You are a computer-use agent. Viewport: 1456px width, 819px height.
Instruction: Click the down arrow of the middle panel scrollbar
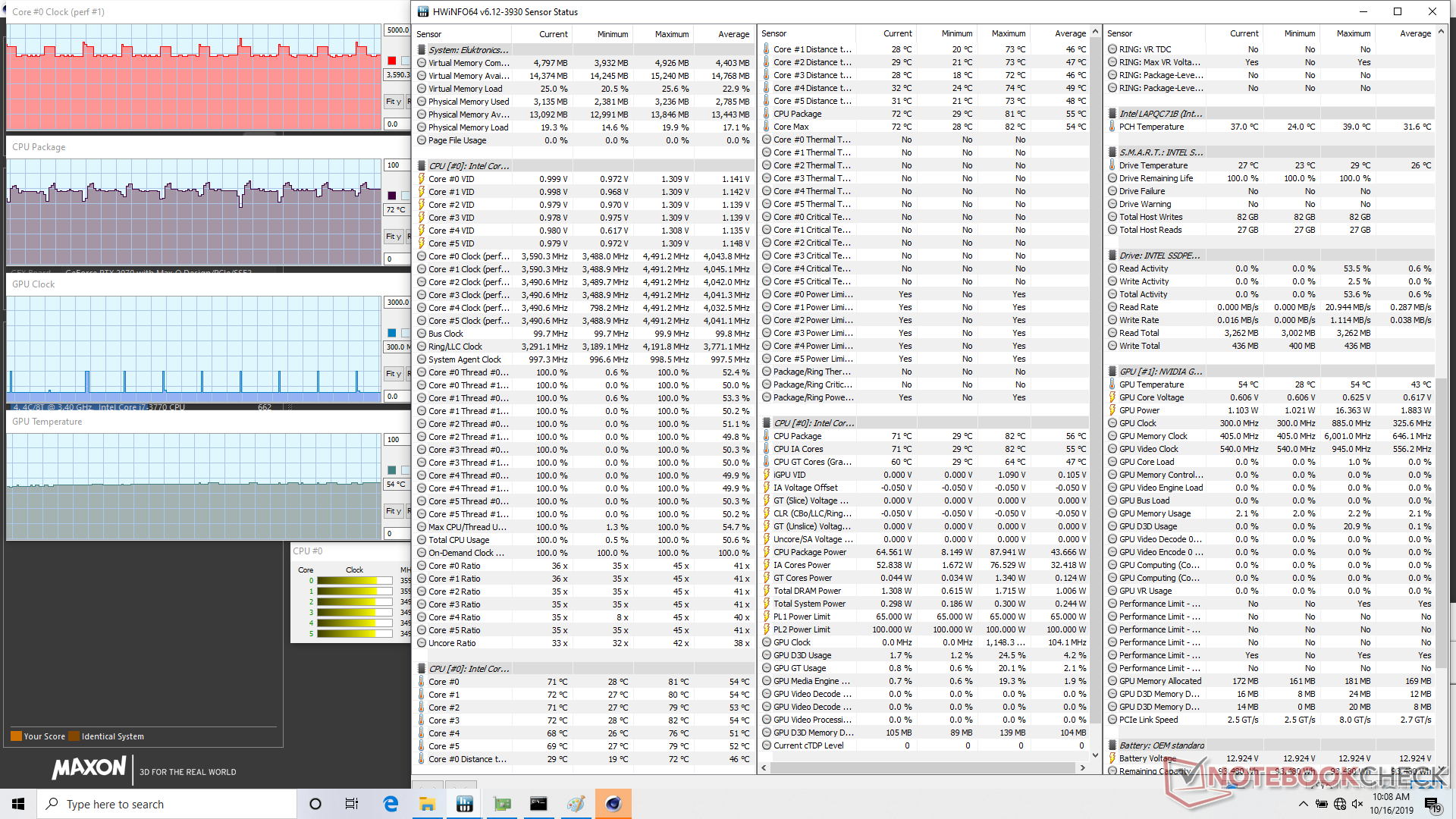pyautogui.click(x=1095, y=755)
